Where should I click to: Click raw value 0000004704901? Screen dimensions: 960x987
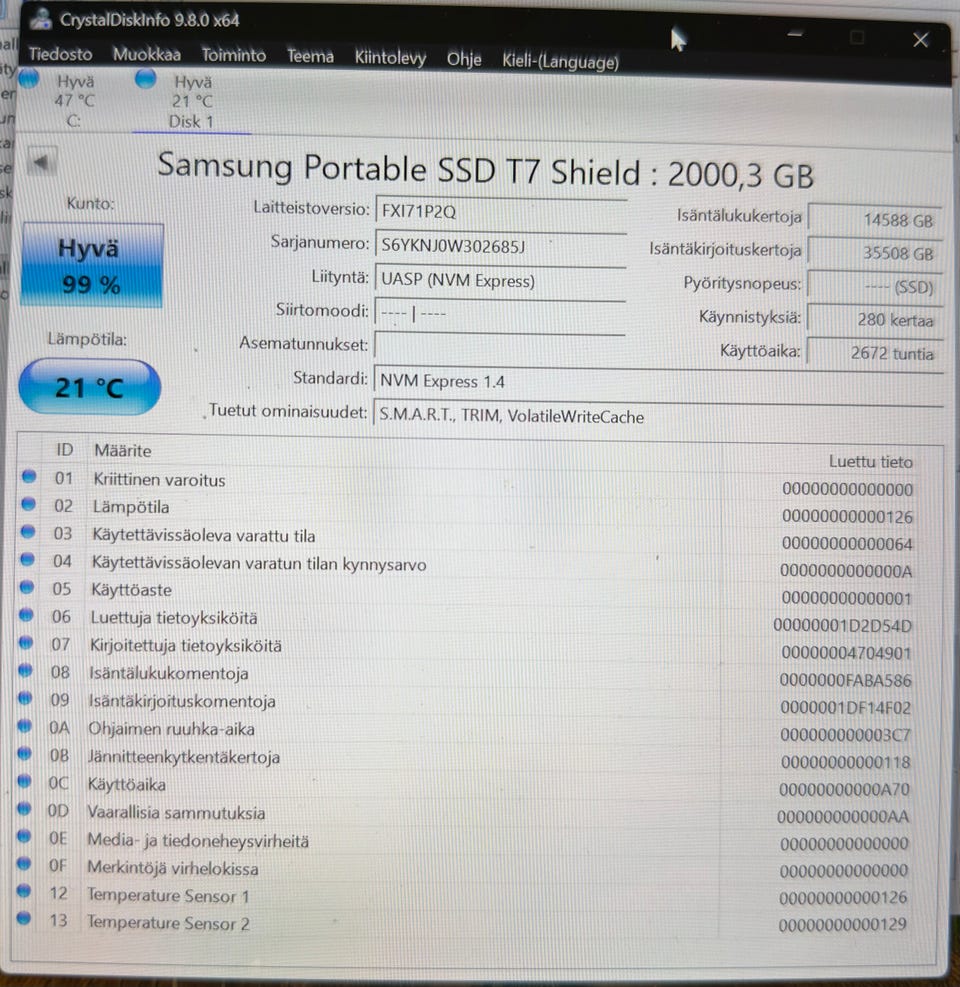coord(846,653)
